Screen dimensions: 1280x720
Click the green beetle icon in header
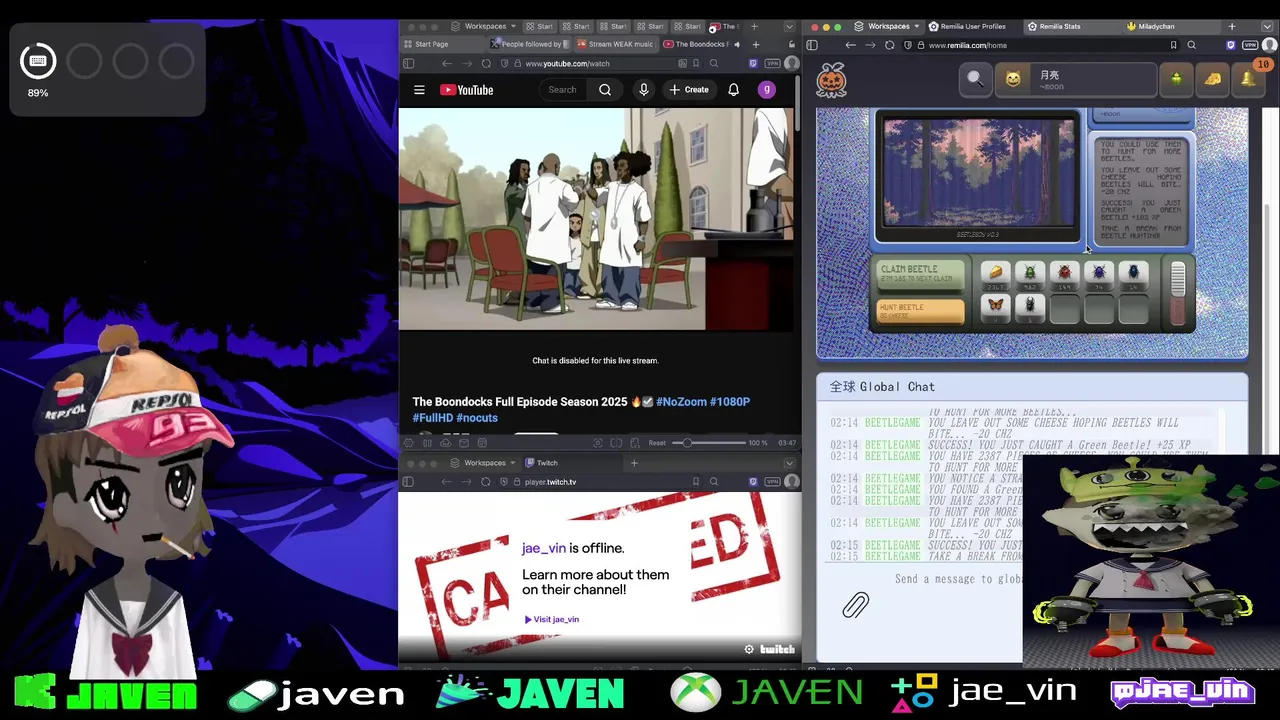pos(1176,79)
